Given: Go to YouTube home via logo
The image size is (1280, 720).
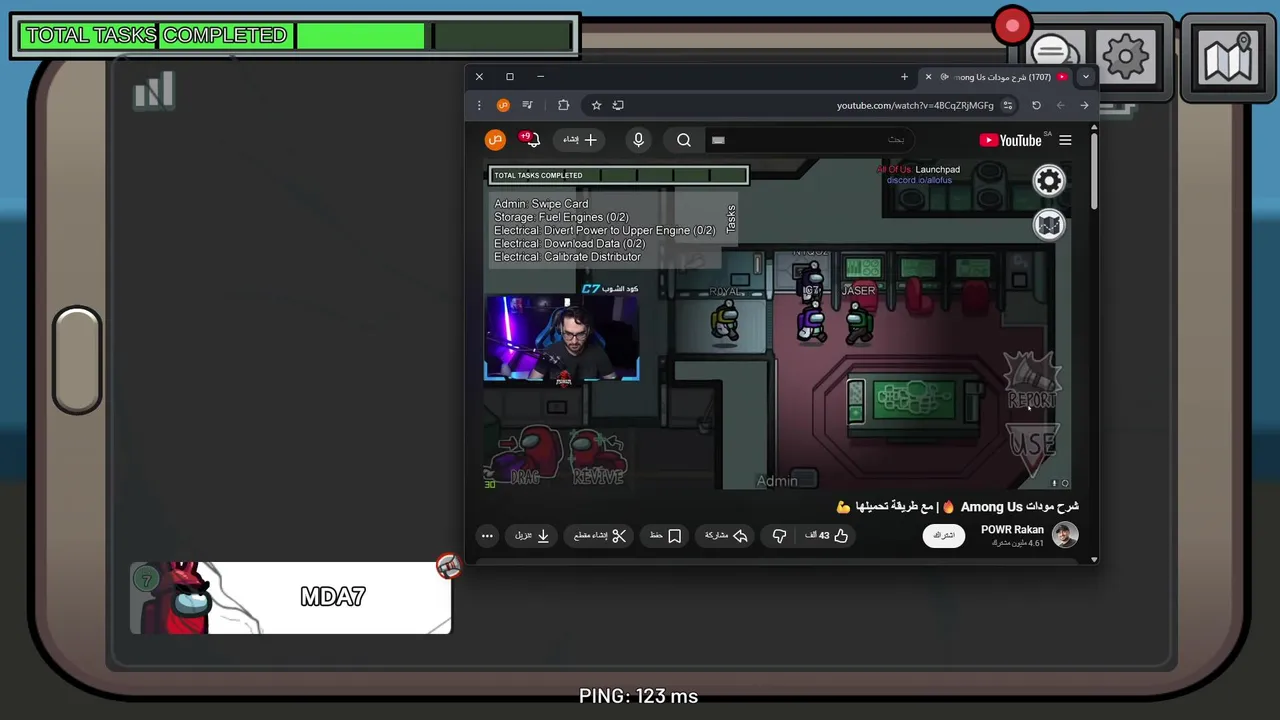Looking at the screenshot, I should 1011,140.
